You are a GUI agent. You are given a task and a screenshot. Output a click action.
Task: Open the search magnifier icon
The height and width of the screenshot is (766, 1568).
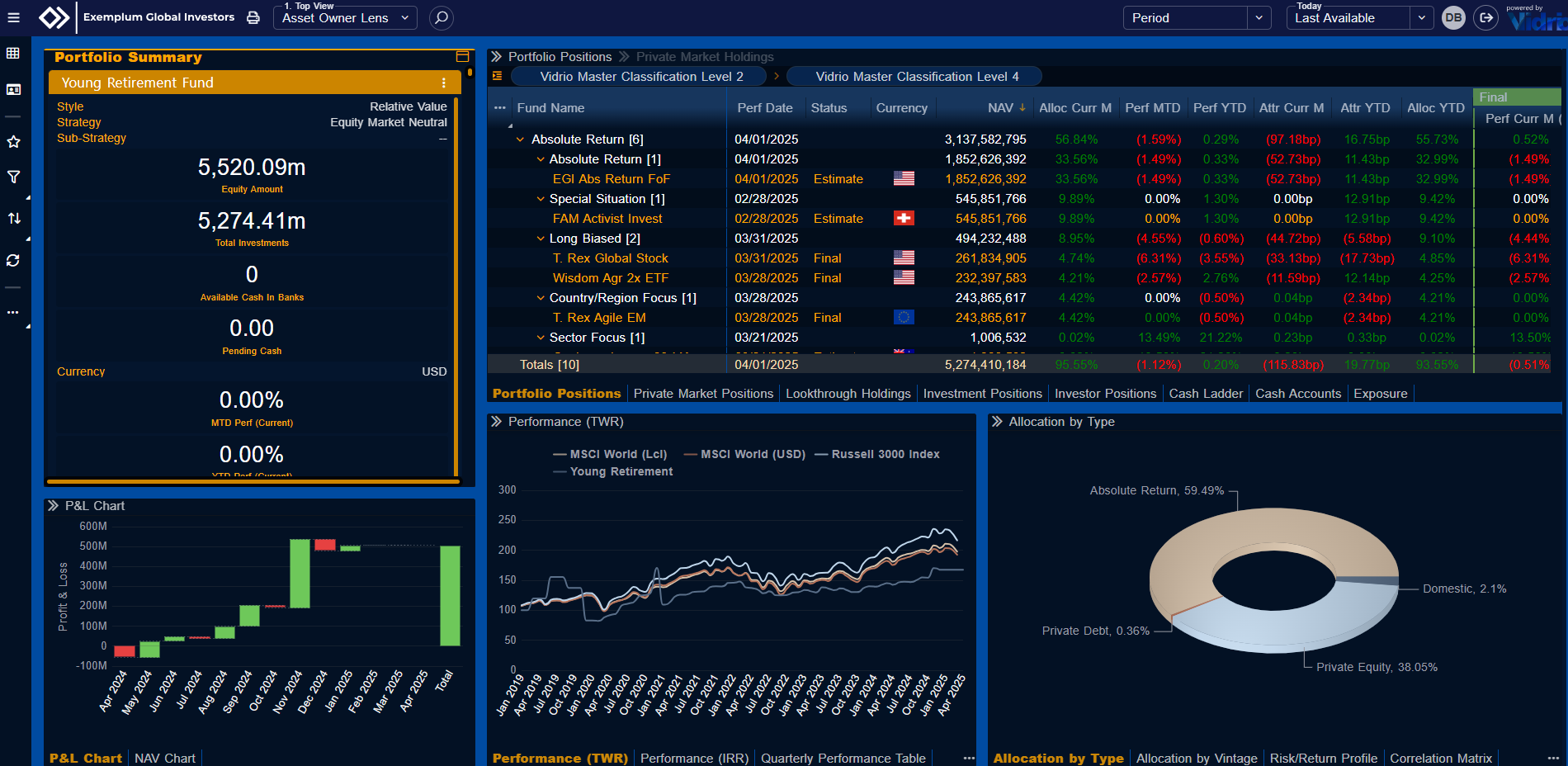coord(442,17)
